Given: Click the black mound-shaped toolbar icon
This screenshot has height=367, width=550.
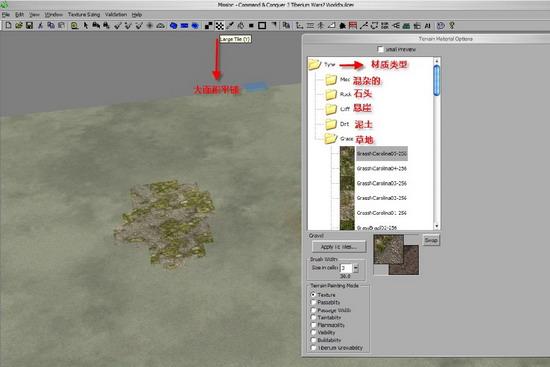Looking at the screenshot, I should pyautogui.click(x=342, y=25).
